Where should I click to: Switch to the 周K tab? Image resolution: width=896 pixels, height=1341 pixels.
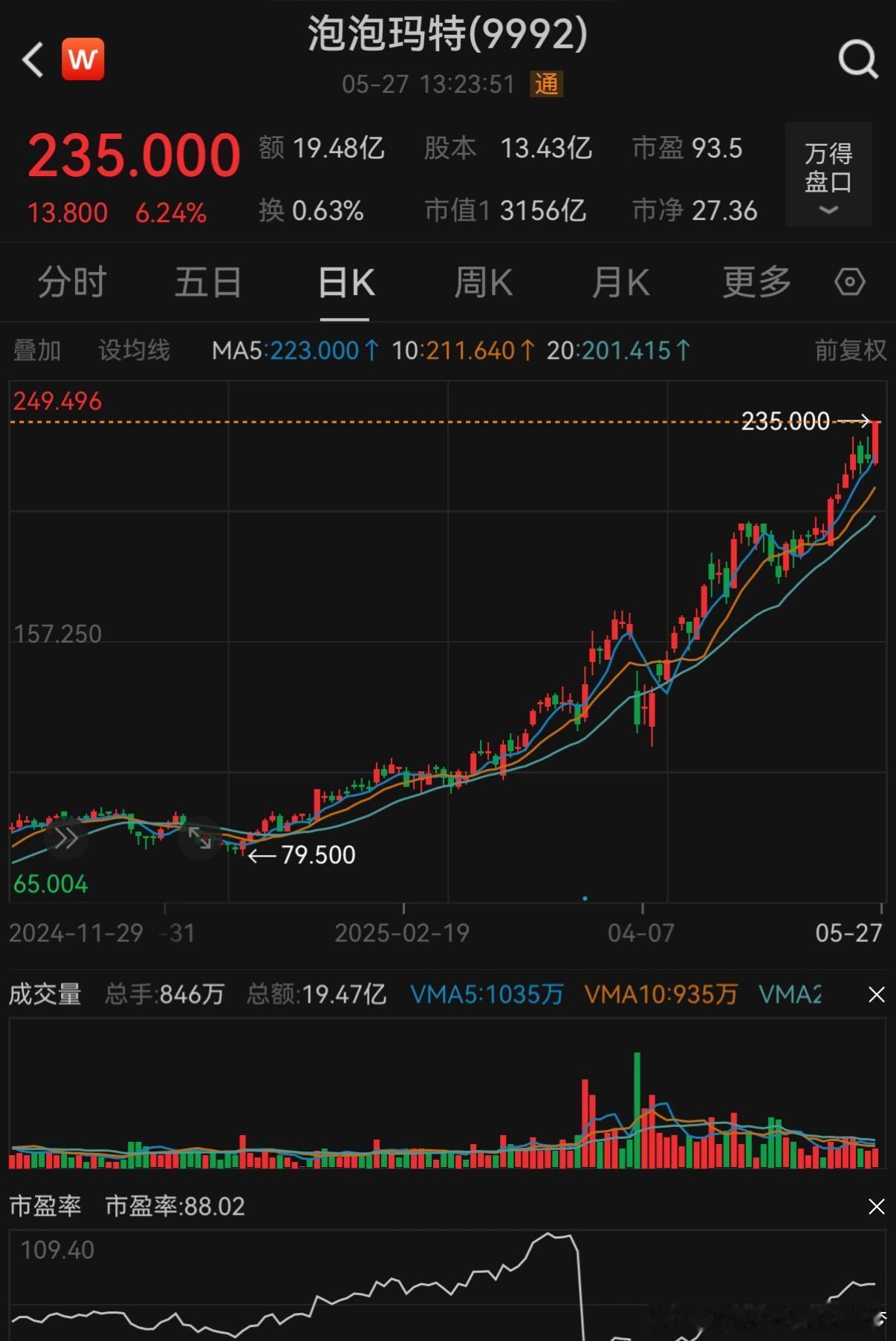[x=483, y=282]
